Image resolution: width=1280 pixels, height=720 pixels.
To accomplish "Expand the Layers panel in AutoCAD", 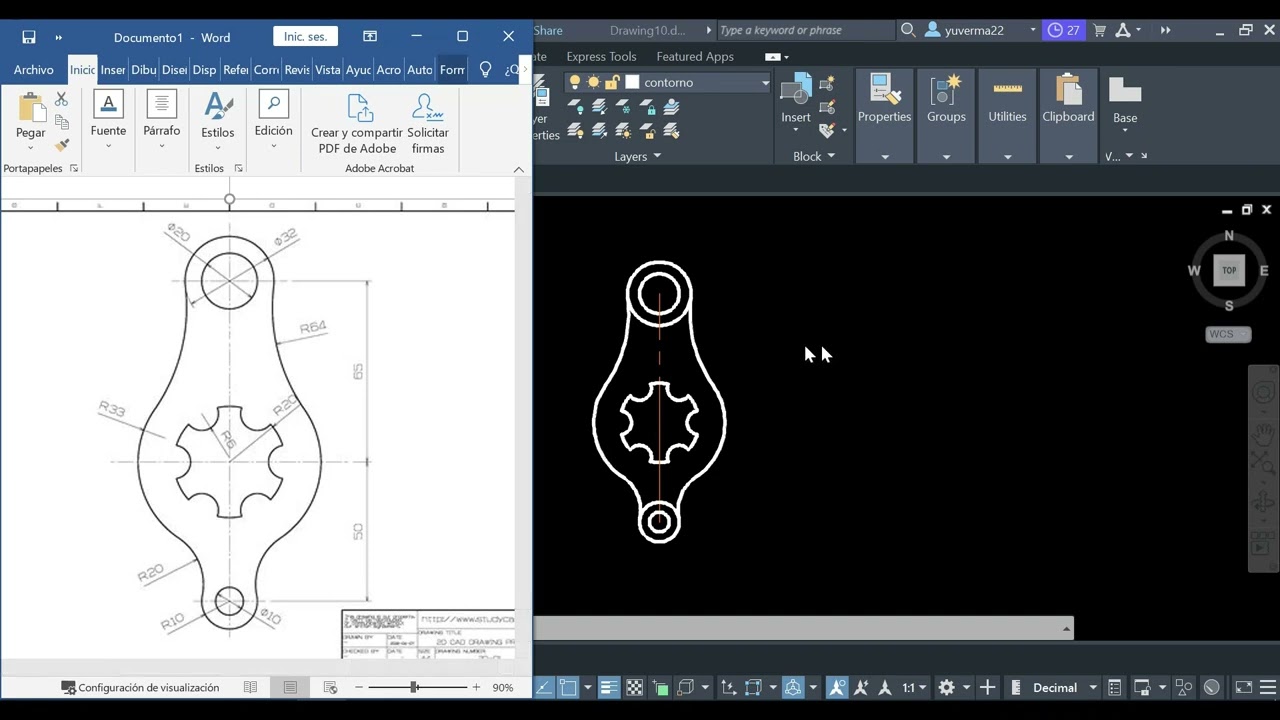I will pyautogui.click(x=637, y=157).
